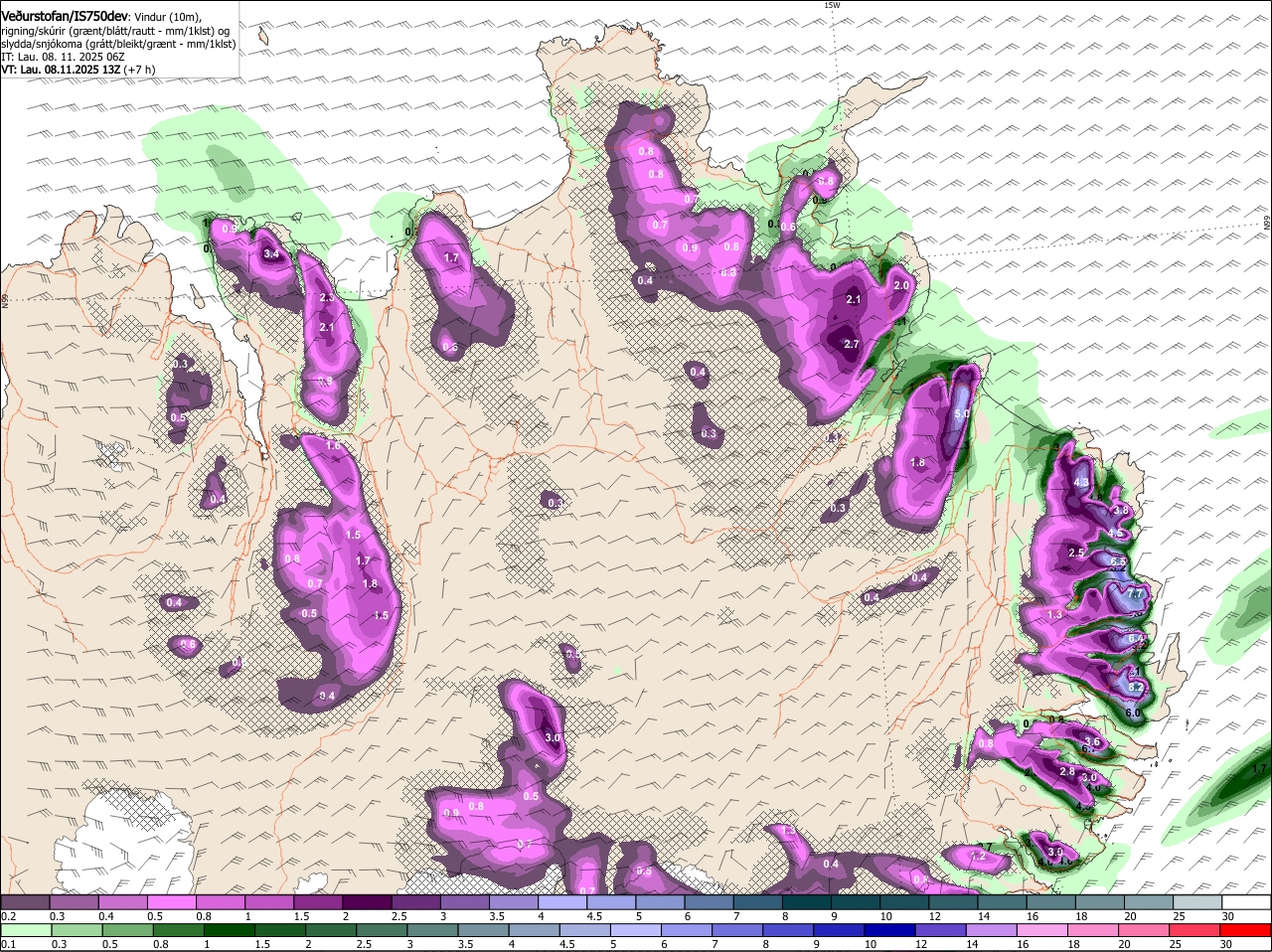1272x952 pixels.
Task: Click the 3.6 precipitation value on the map
Action: pyautogui.click(x=1092, y=741)
